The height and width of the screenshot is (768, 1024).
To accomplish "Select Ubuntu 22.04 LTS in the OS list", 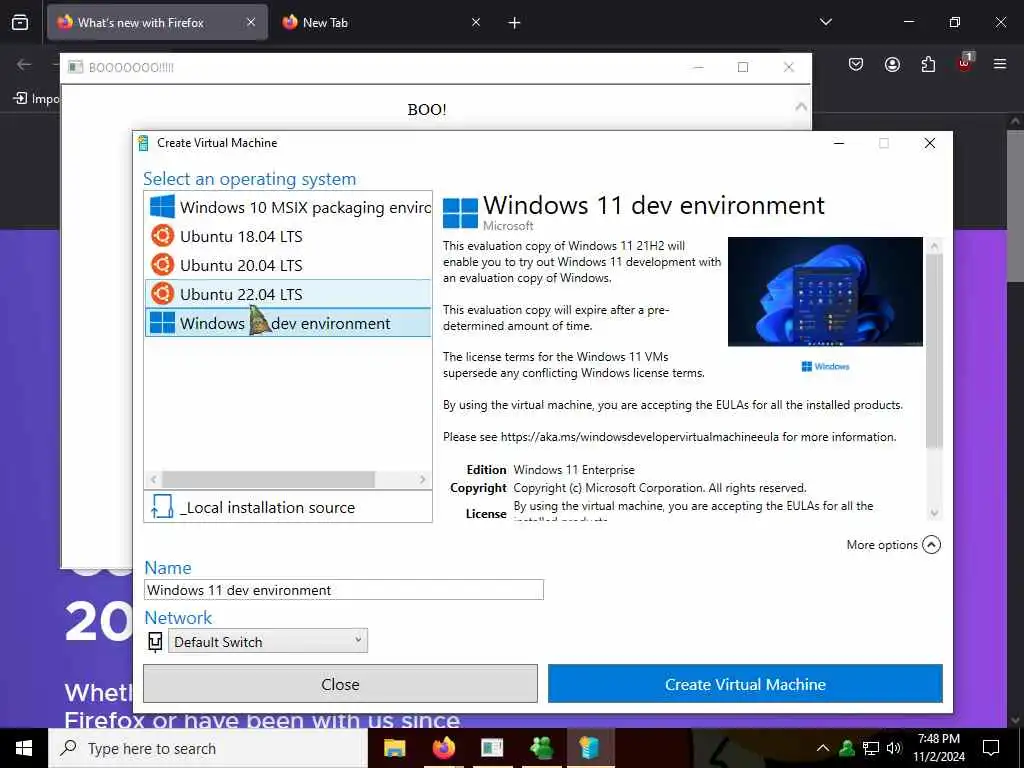I will coord(288,294).
